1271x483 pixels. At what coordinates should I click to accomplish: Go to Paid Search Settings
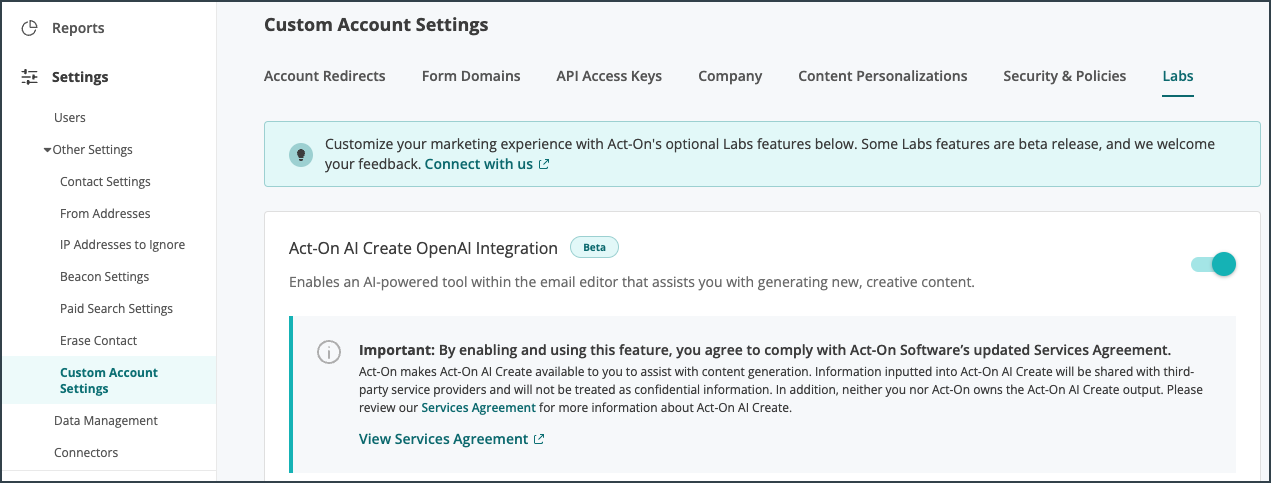tap(116, 309)
